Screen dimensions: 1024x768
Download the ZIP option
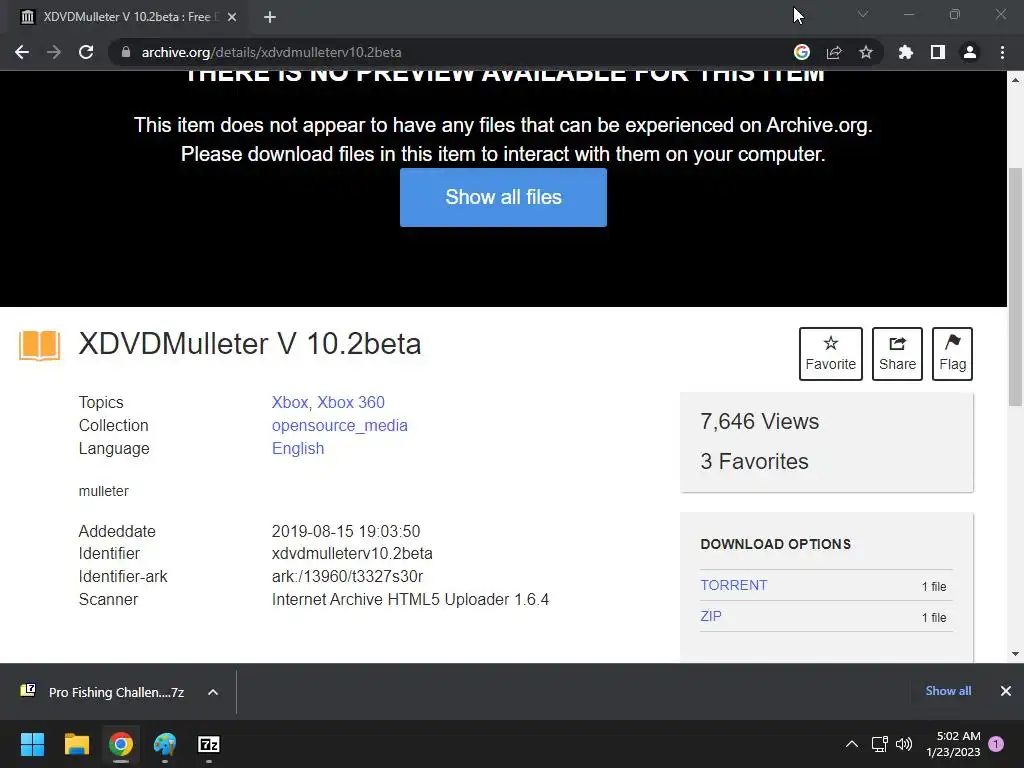[x=711, y=616]
